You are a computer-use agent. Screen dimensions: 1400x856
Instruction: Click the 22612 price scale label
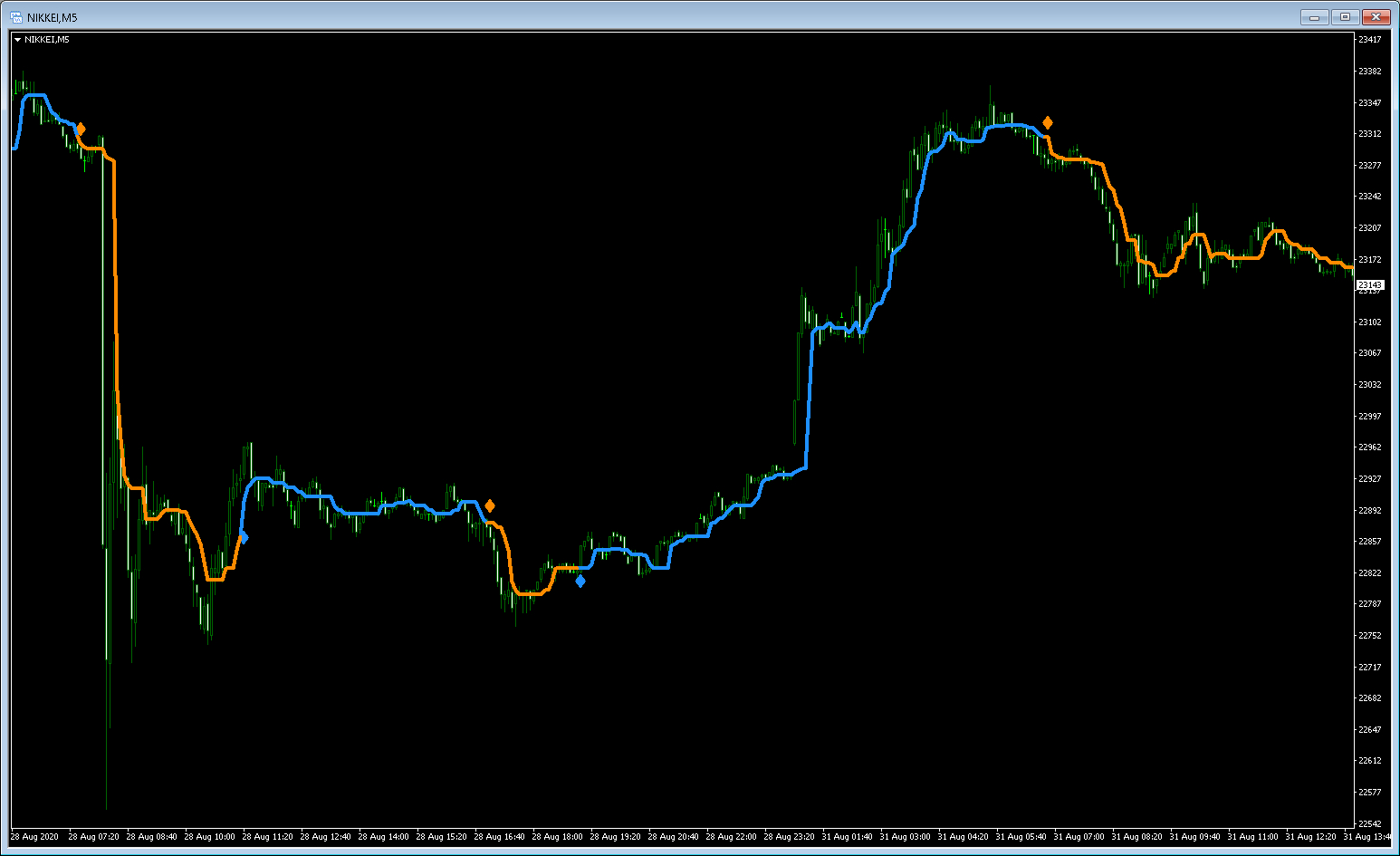click(x=1370, y=761)
